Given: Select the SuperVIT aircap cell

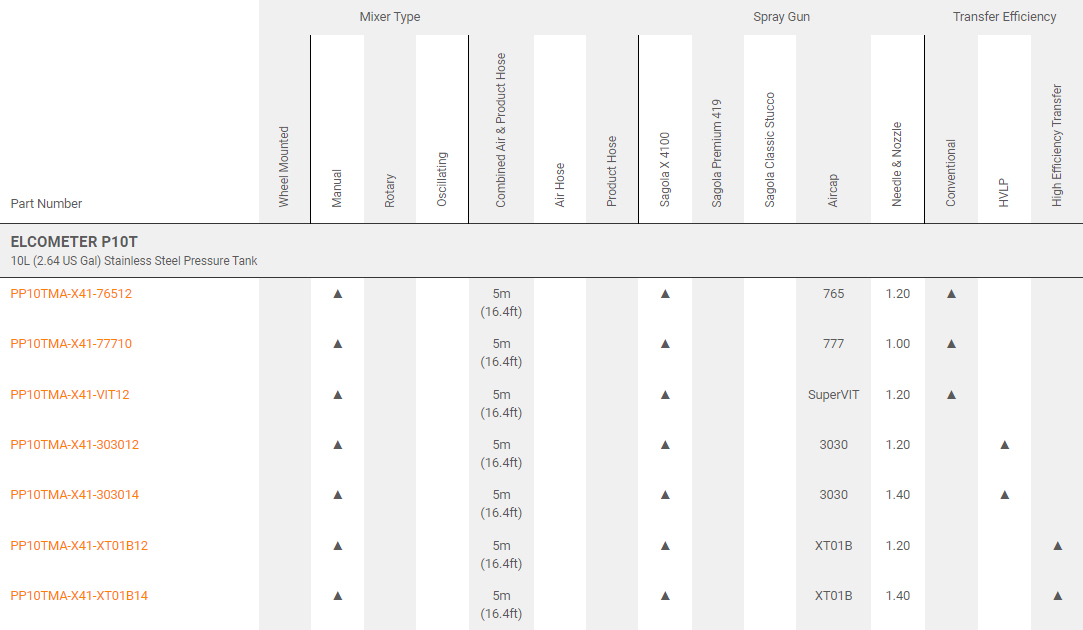Looking at the screenshot, I should 834,394.
